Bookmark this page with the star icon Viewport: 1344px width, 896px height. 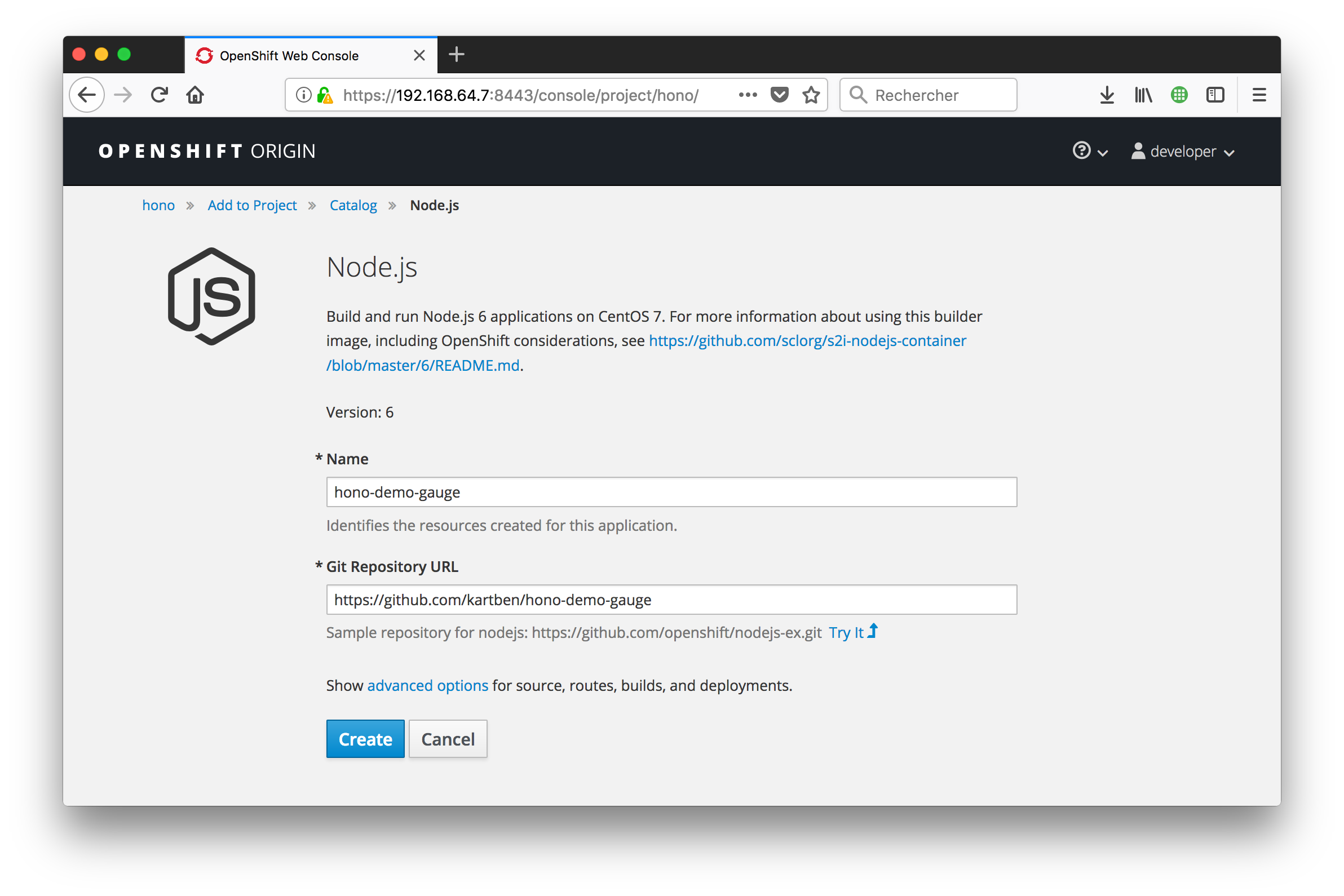click(811, 95)
